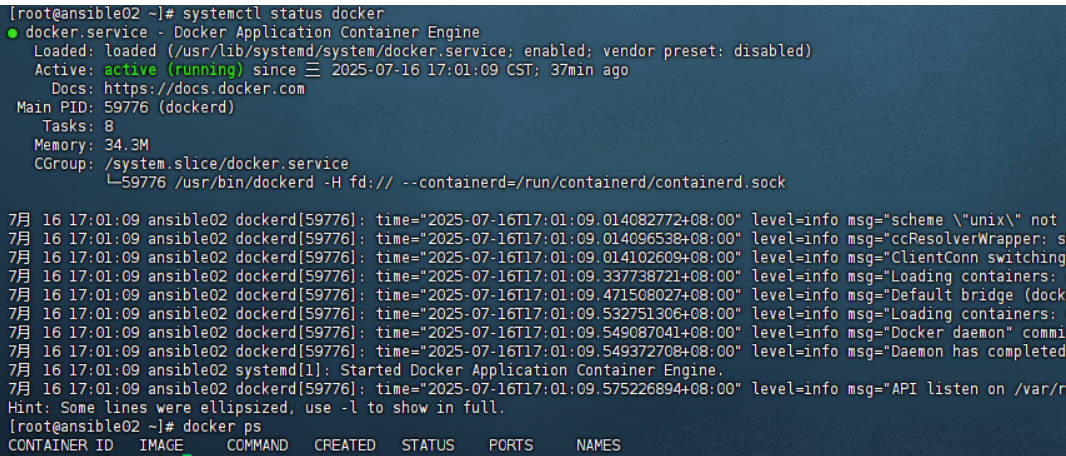Click the Memory value '34.3M'
This screenshot has height=456, width=1066.
(x=126, y=145)
